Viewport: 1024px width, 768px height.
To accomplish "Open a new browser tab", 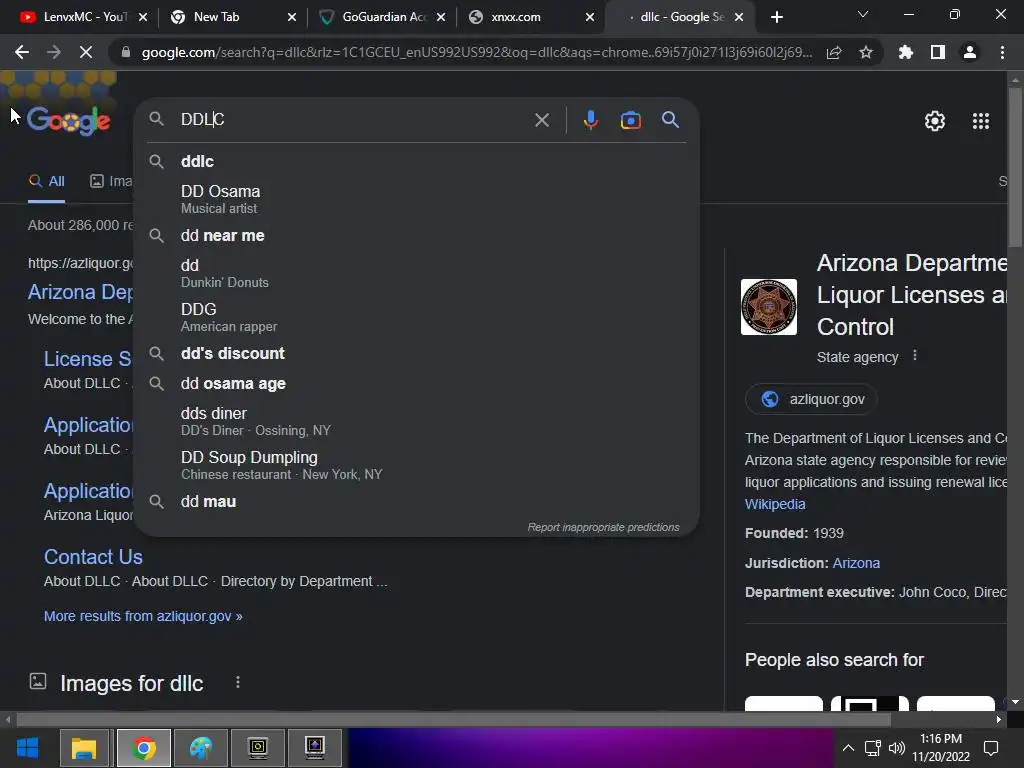I will coord(776,17).
